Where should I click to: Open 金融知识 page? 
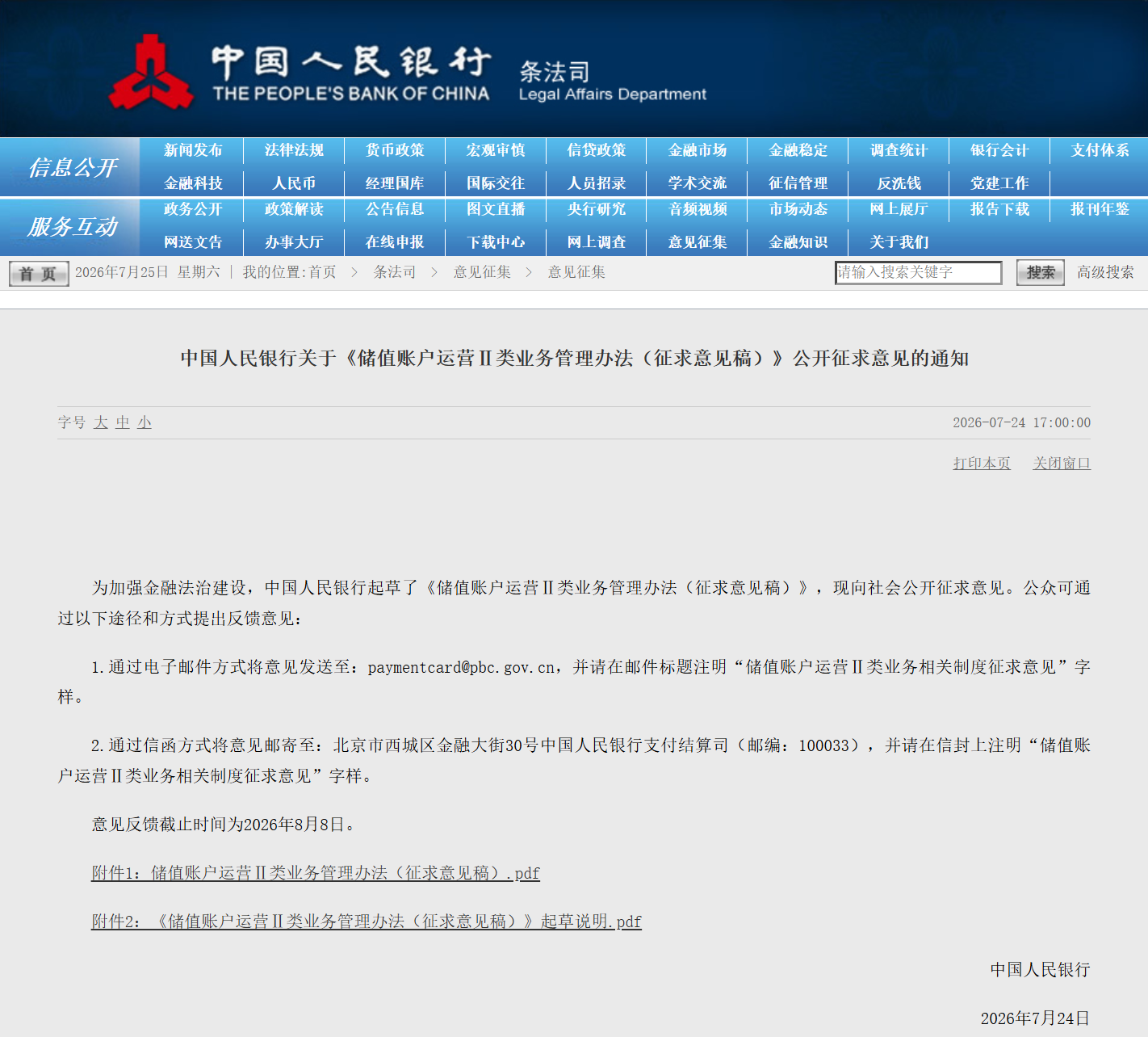pos(798,242)
